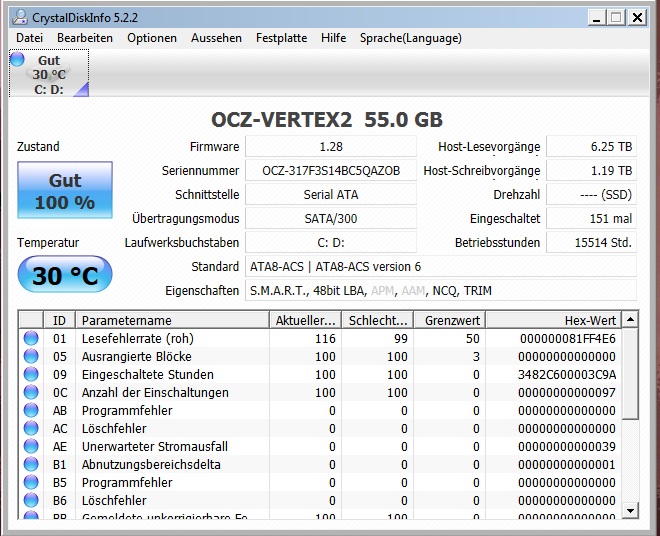Click the Eingeschaltet 151 mal value

[591, 219]
